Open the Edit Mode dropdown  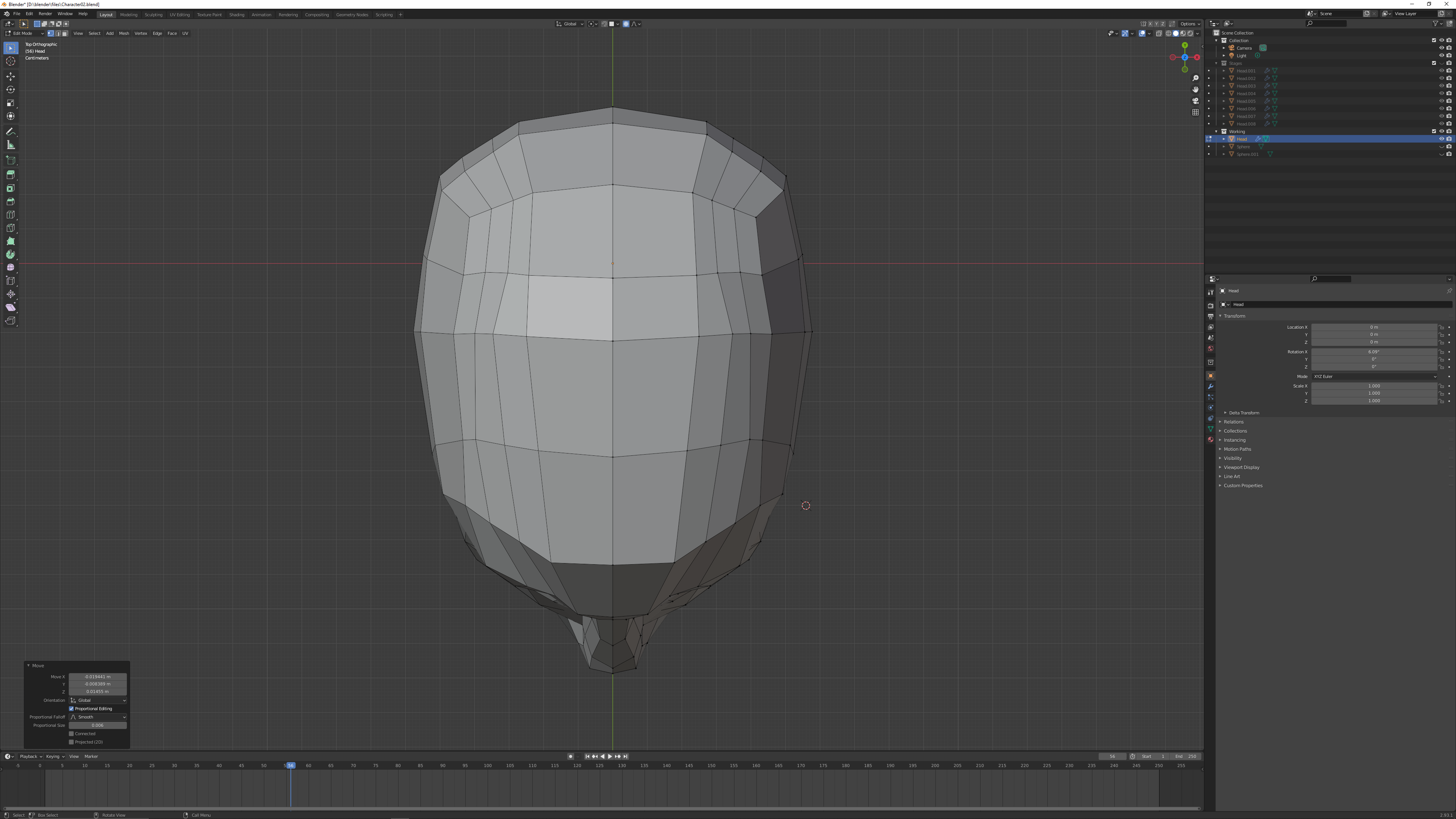pyautogui.click(x=24, y=33)
